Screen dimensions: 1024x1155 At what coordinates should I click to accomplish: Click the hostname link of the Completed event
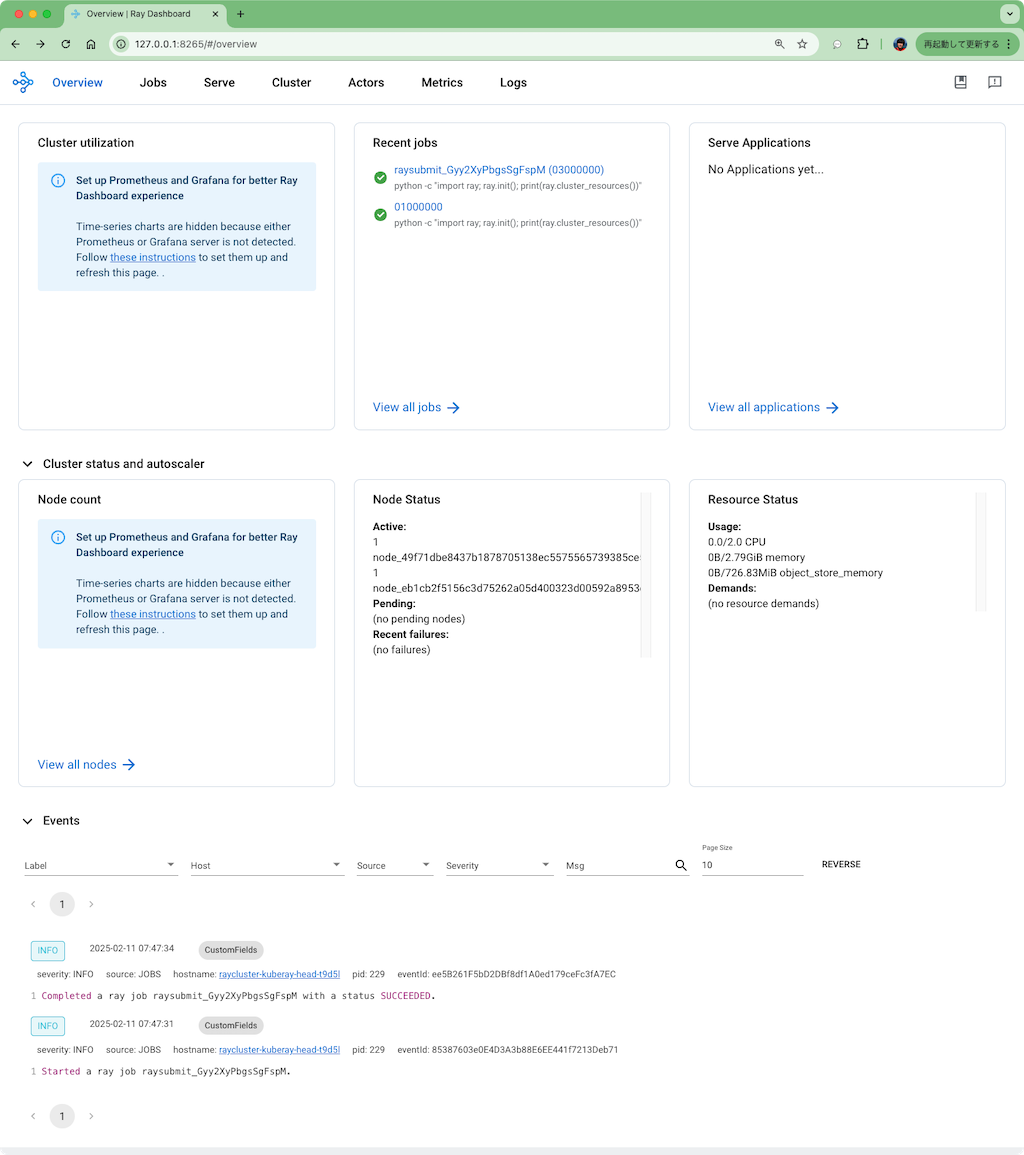click(279, 974)
